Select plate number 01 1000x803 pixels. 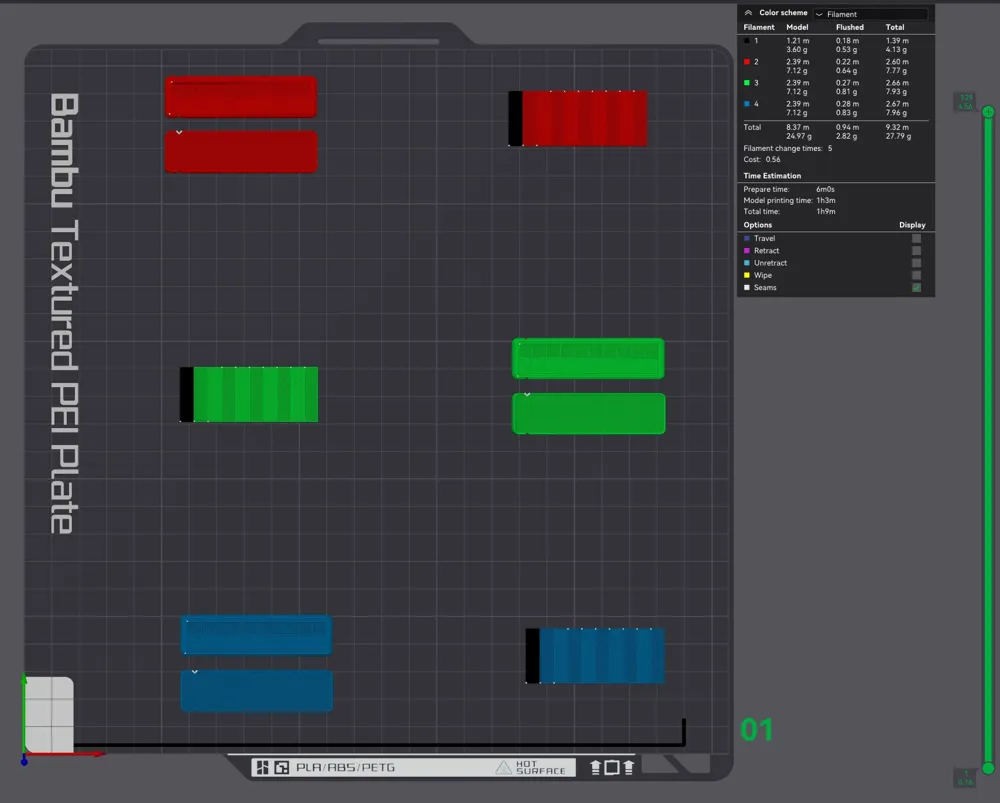[x=756, y=730]
